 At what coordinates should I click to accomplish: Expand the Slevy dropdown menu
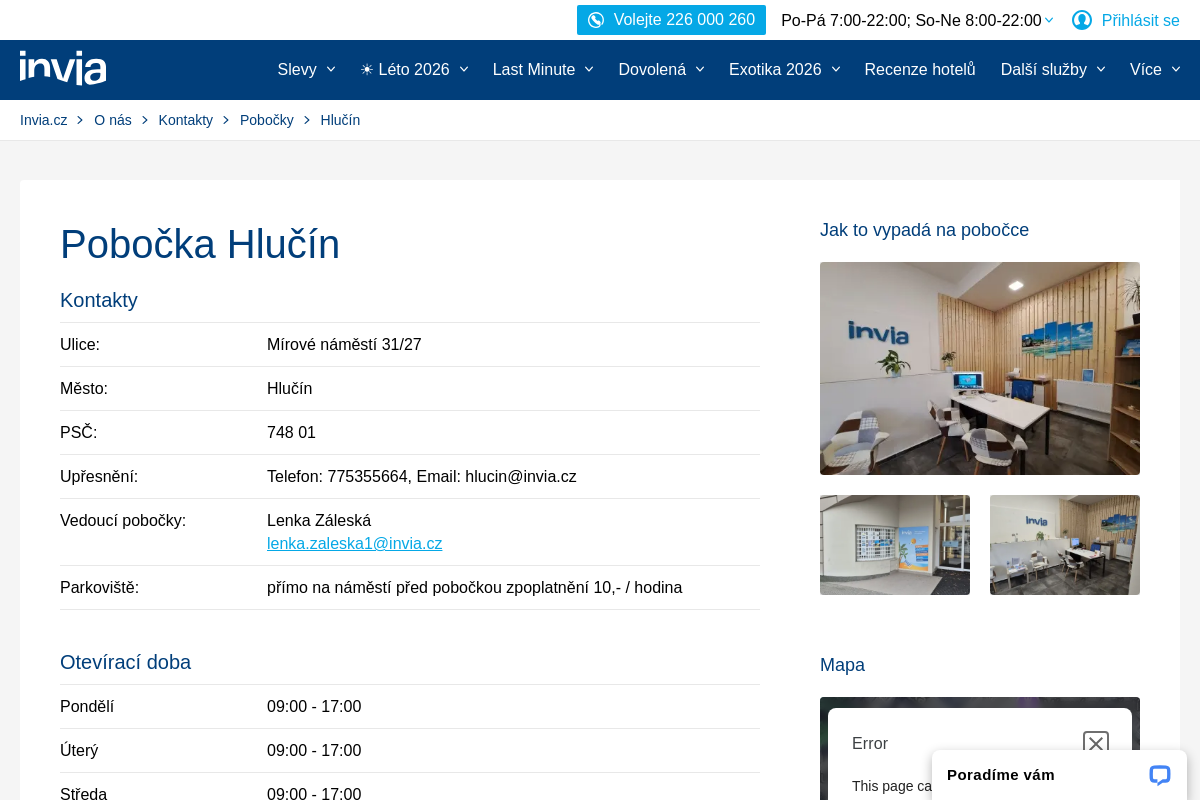coord(306,69)
